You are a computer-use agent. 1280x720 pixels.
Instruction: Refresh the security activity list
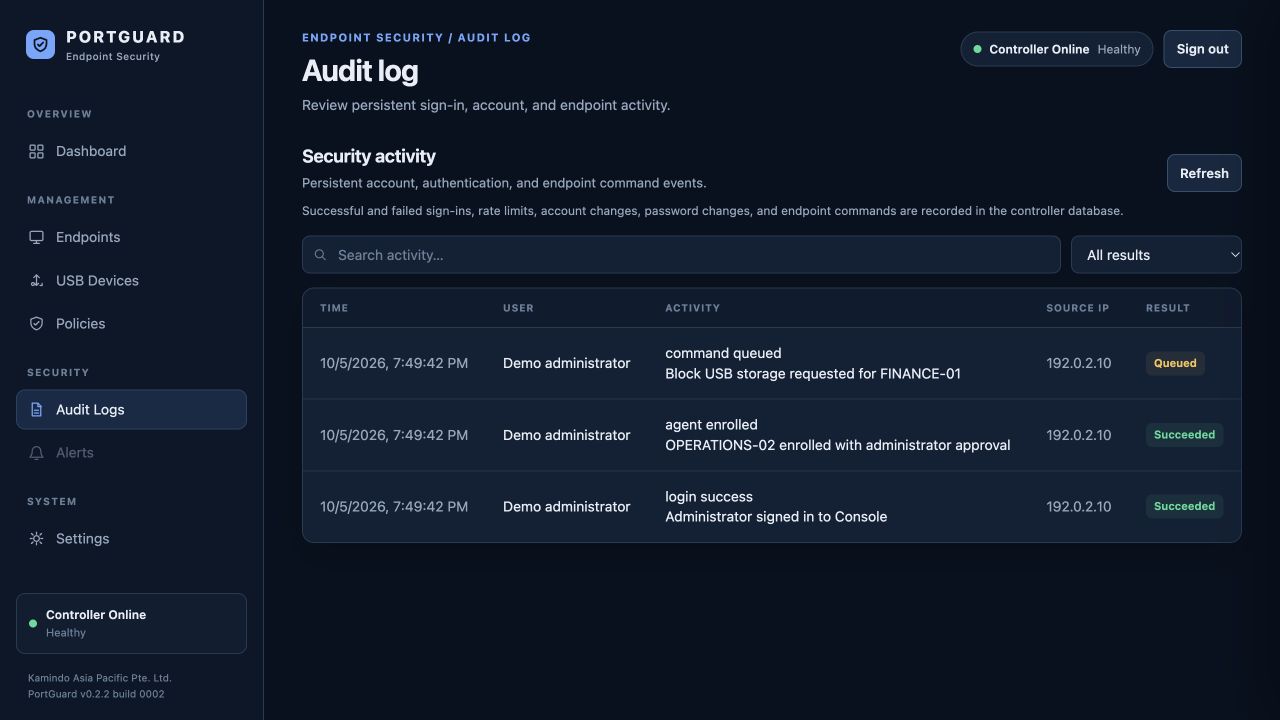[x=1204, y=173]
